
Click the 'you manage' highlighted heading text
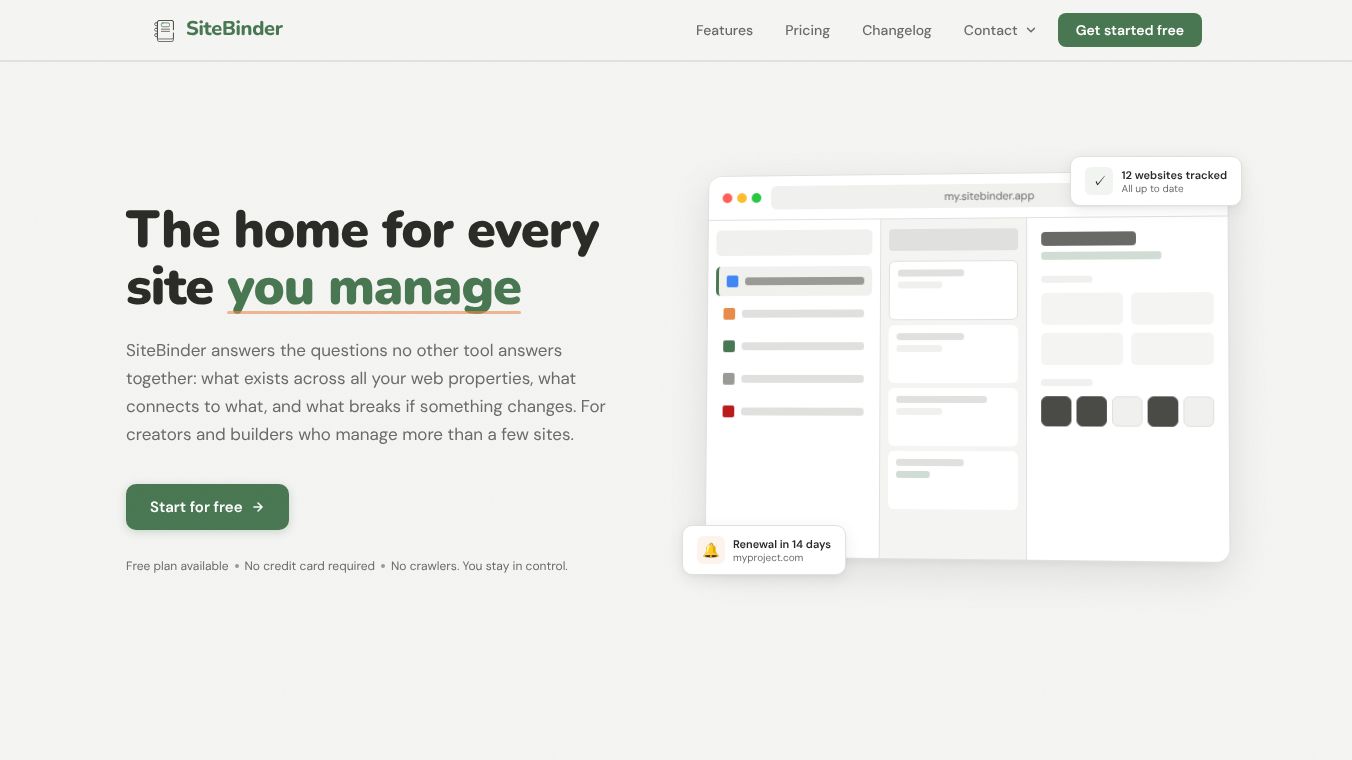tap(374, 288)
